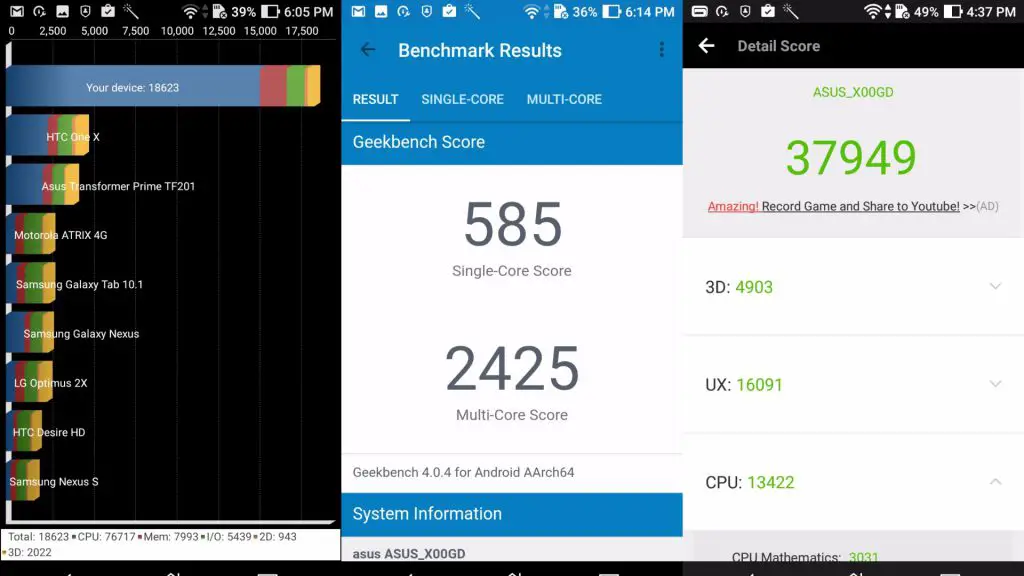1024x576 pixels.
Task: Tap the green ASUS_X00GD device name
Action: (853, 92)
